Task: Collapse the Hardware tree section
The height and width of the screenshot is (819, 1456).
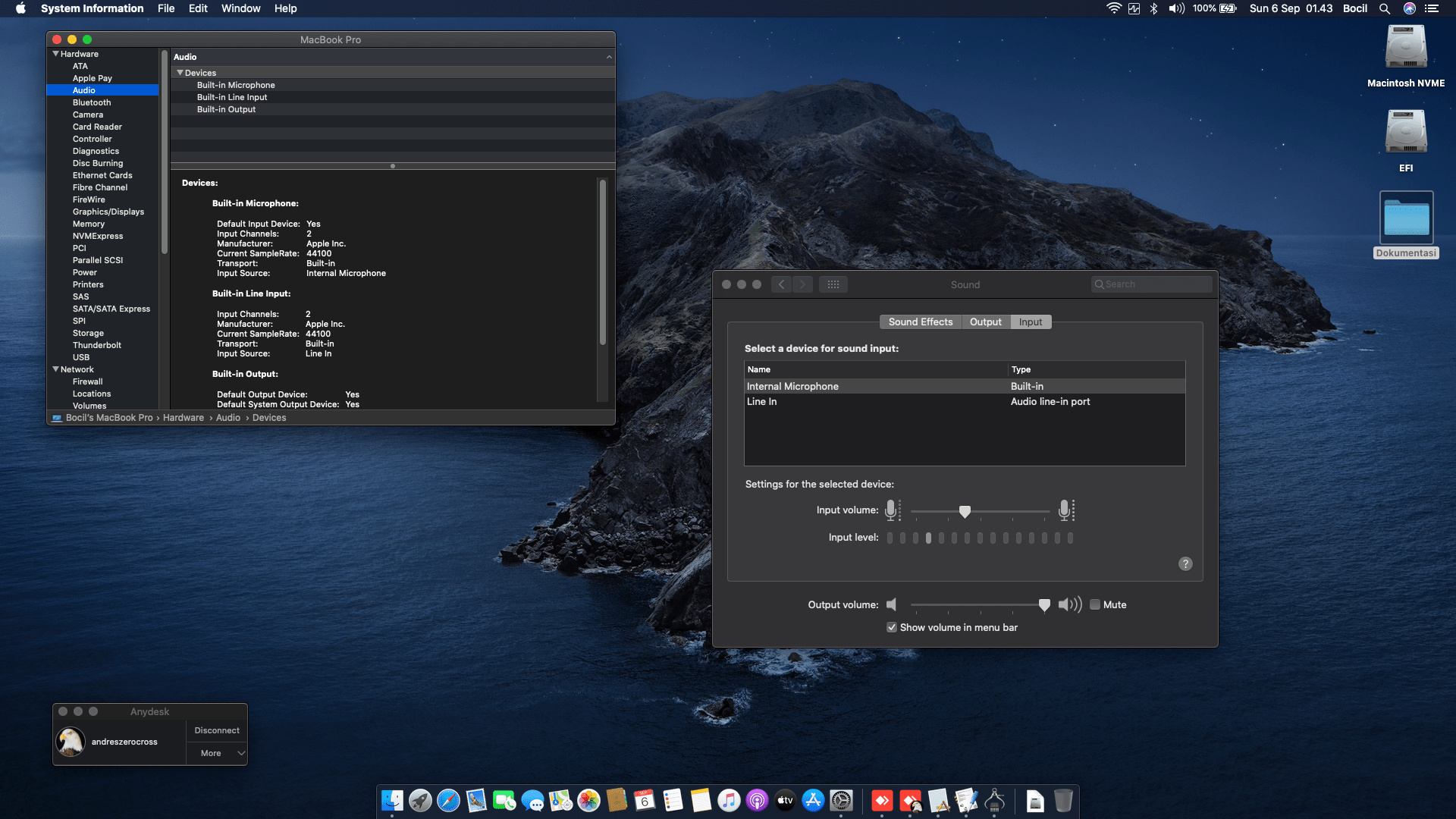Action: (x=55, y=54)
